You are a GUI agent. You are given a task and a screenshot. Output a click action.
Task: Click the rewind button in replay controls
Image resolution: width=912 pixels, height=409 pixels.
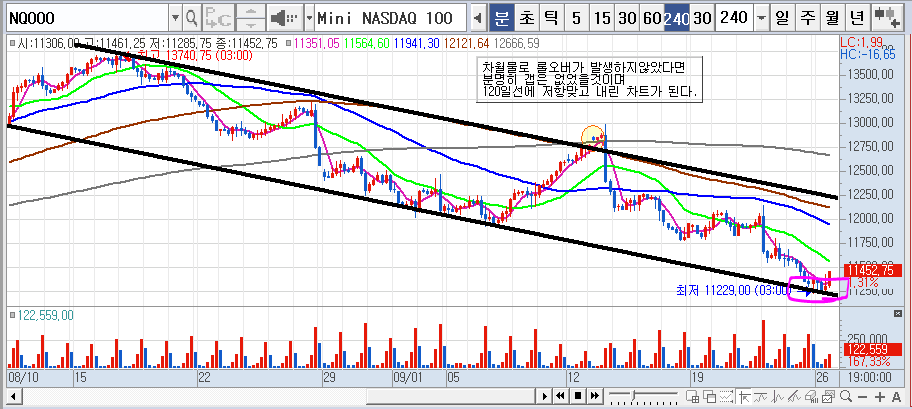click(x=561, y=396)
